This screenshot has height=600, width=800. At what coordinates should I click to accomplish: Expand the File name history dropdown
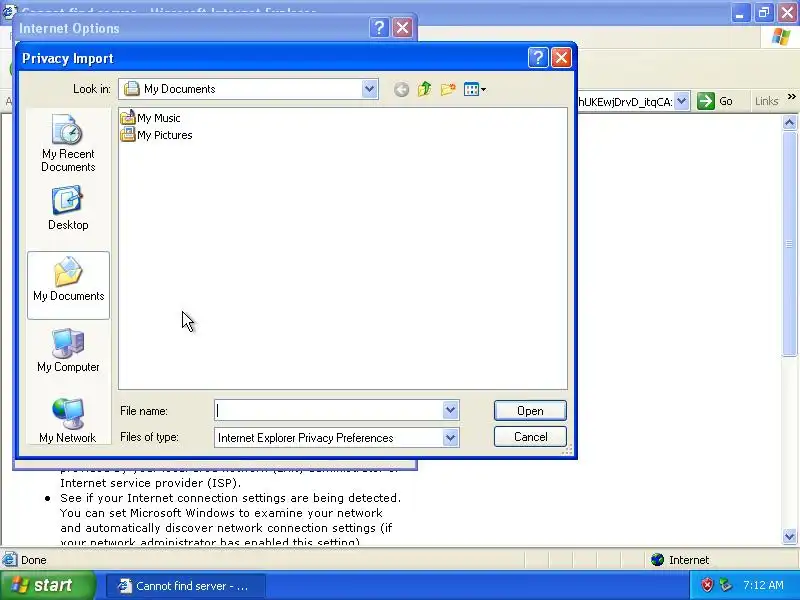pos(450,410)
